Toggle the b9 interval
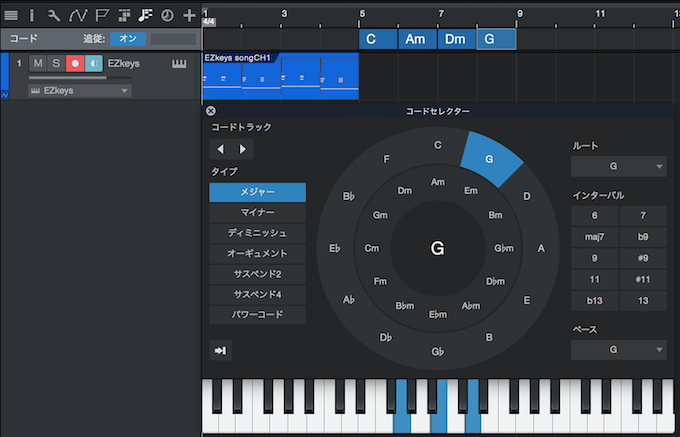 click(x=643, y=237)
